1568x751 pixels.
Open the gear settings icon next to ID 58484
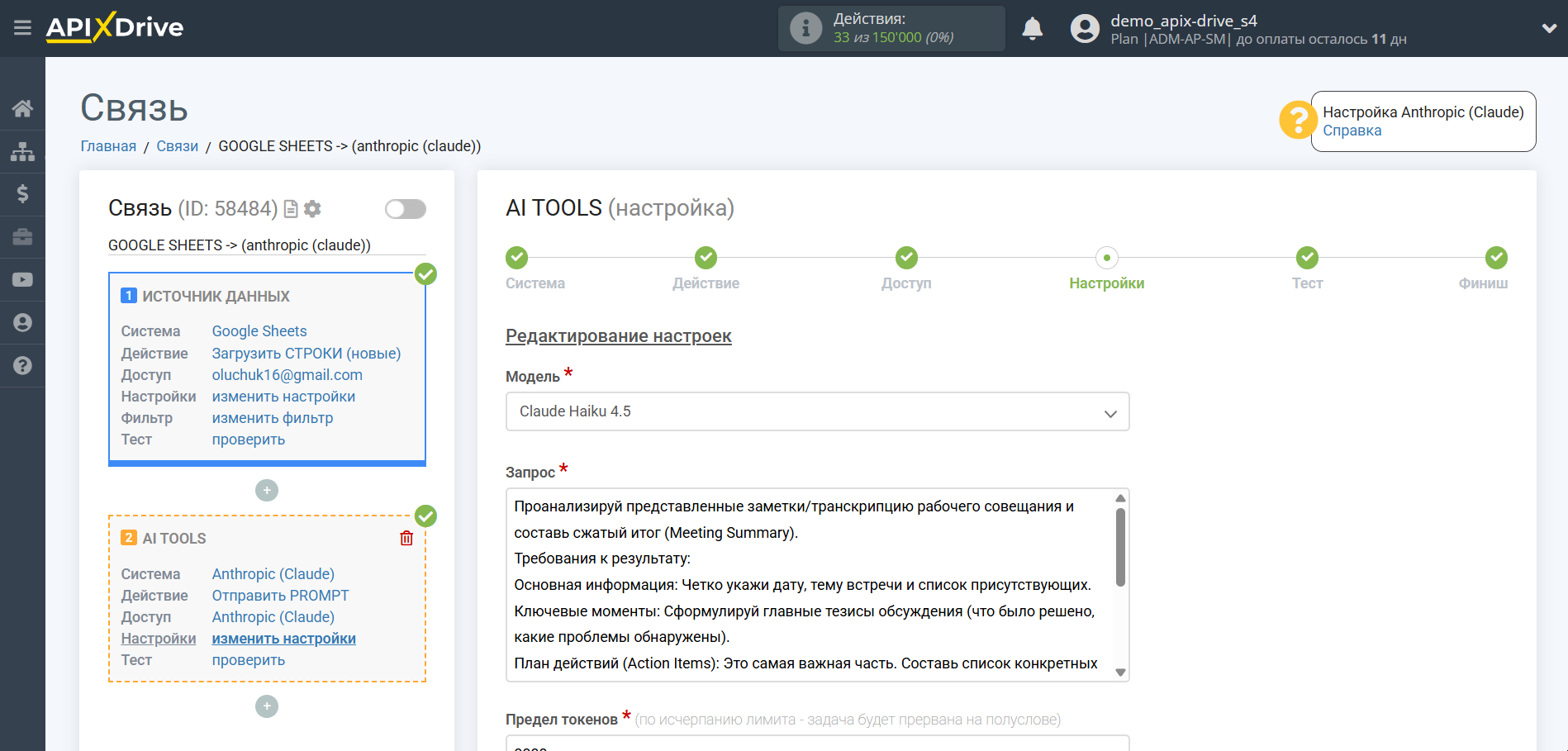tap(312, 208)
